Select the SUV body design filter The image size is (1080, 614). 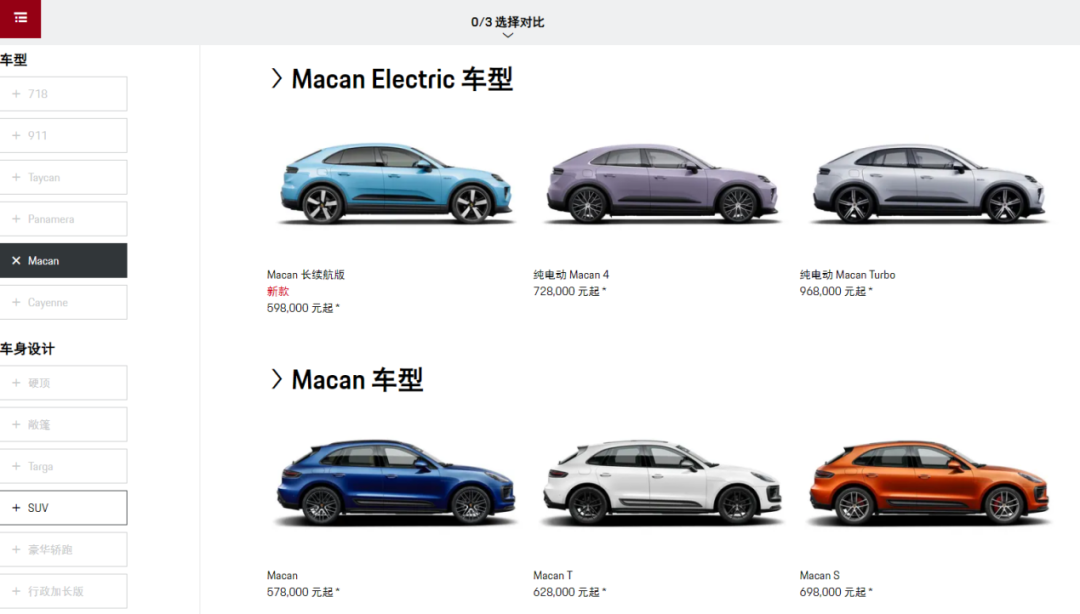click(x=63, y=508)
